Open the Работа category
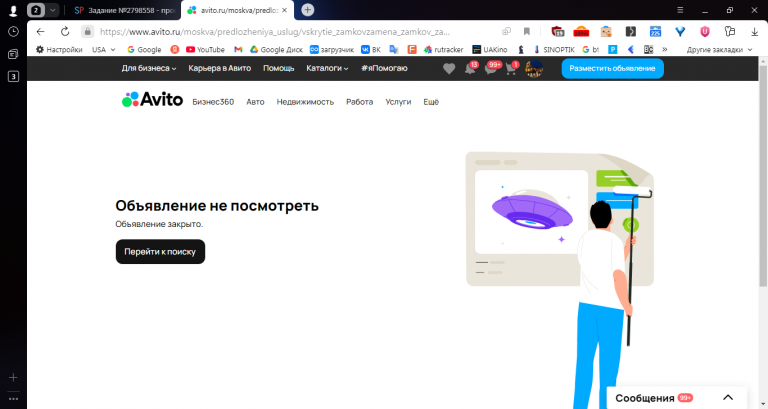The width and height of the screenshot is (768, 409). point(360,102)
